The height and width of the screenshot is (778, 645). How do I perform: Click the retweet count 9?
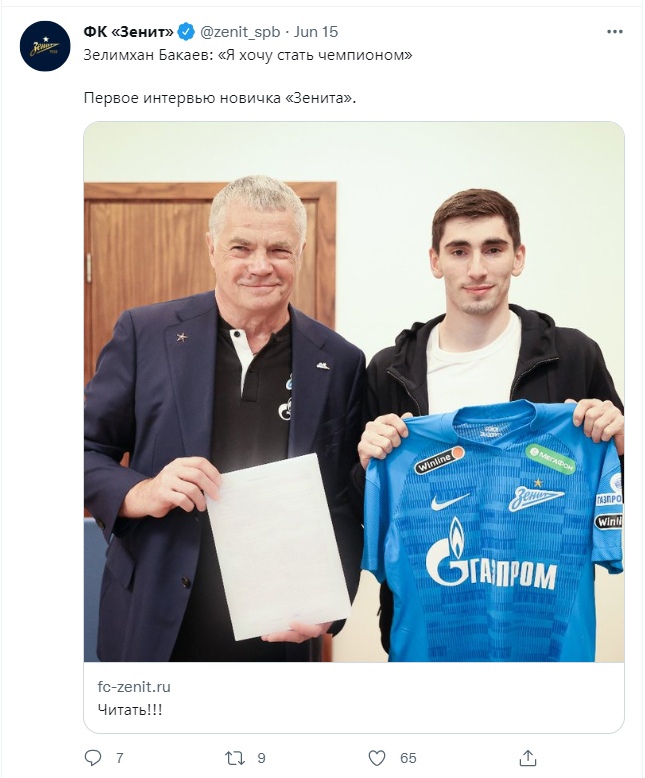pyautogui.click(x=261, y=758)
